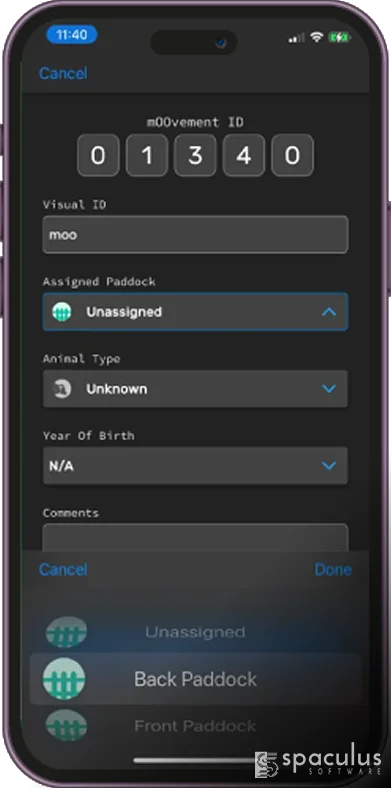Tap Done on the picker toolbar
The width and height of the screenshot is (391, 788).
(x=333, y=569)
